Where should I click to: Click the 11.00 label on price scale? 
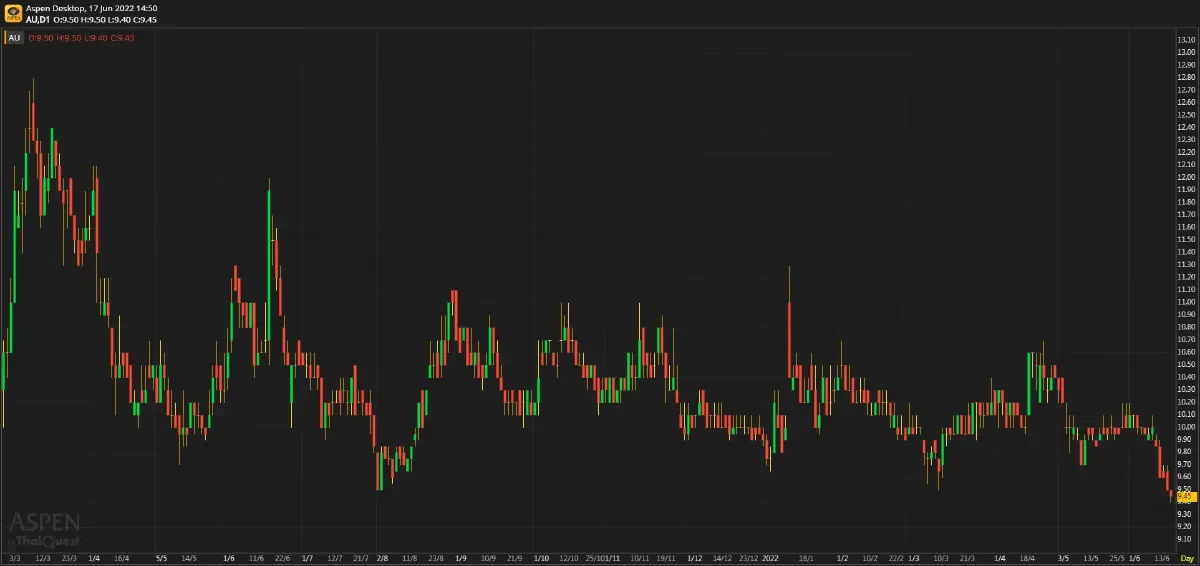tap(1186, 302)
